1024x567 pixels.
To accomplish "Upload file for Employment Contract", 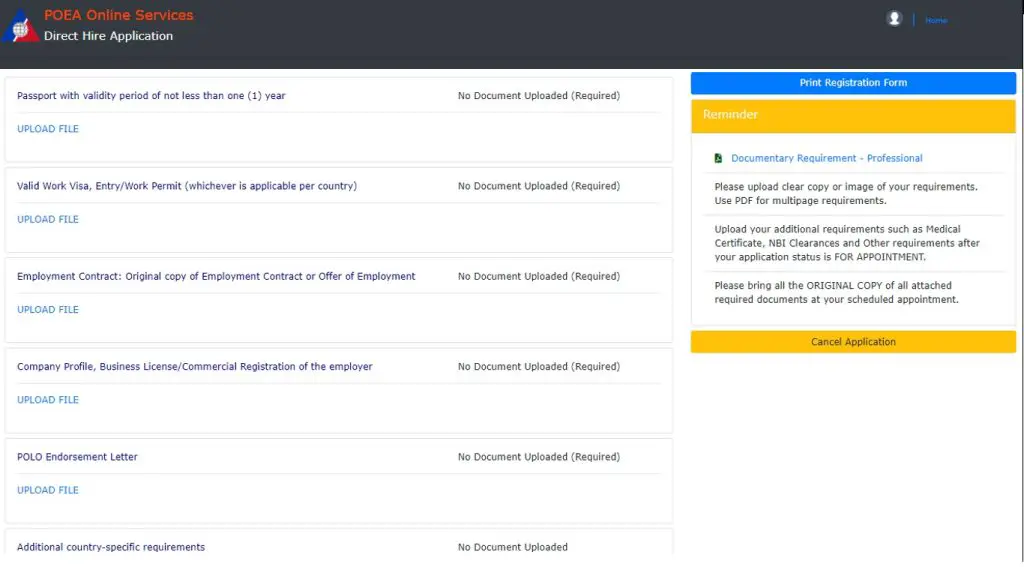I will point(48,310).
